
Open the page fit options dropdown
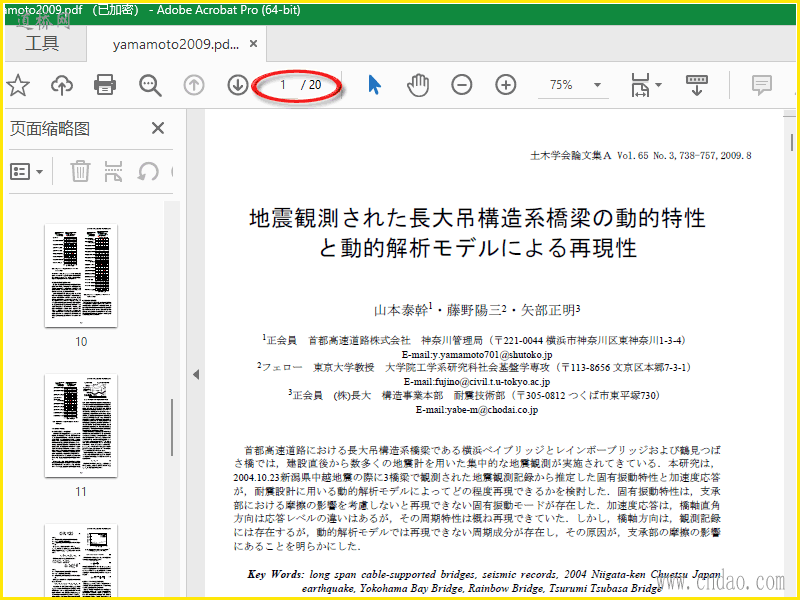[x=646, y=85]
